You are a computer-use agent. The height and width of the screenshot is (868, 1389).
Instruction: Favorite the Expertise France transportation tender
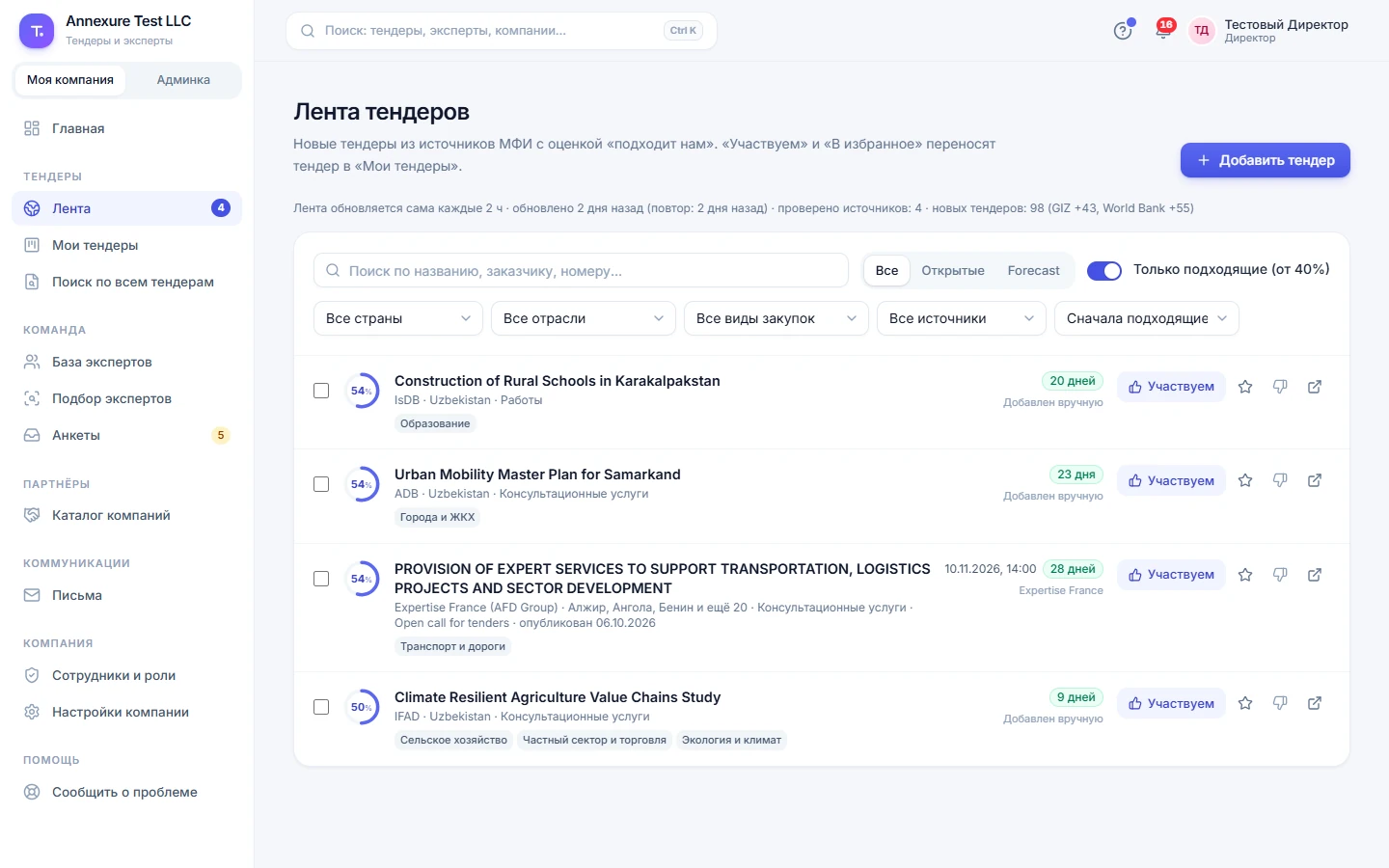coord(1245,575)
